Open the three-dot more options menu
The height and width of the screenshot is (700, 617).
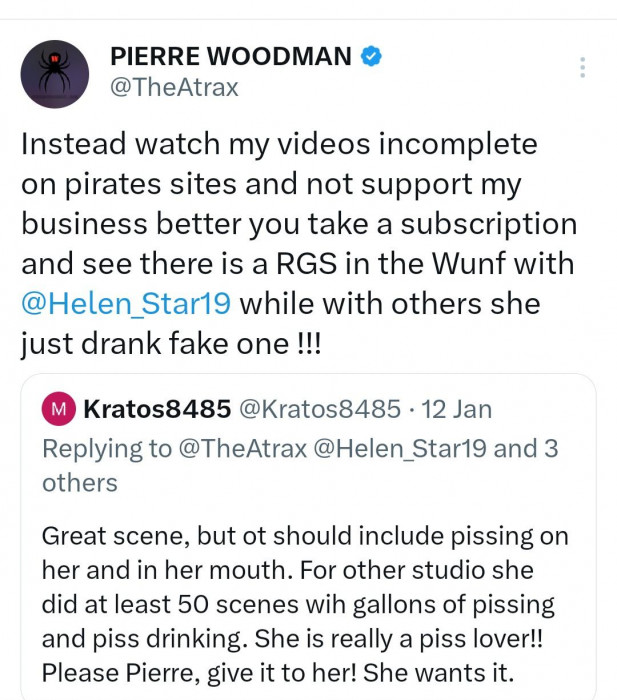582,67
